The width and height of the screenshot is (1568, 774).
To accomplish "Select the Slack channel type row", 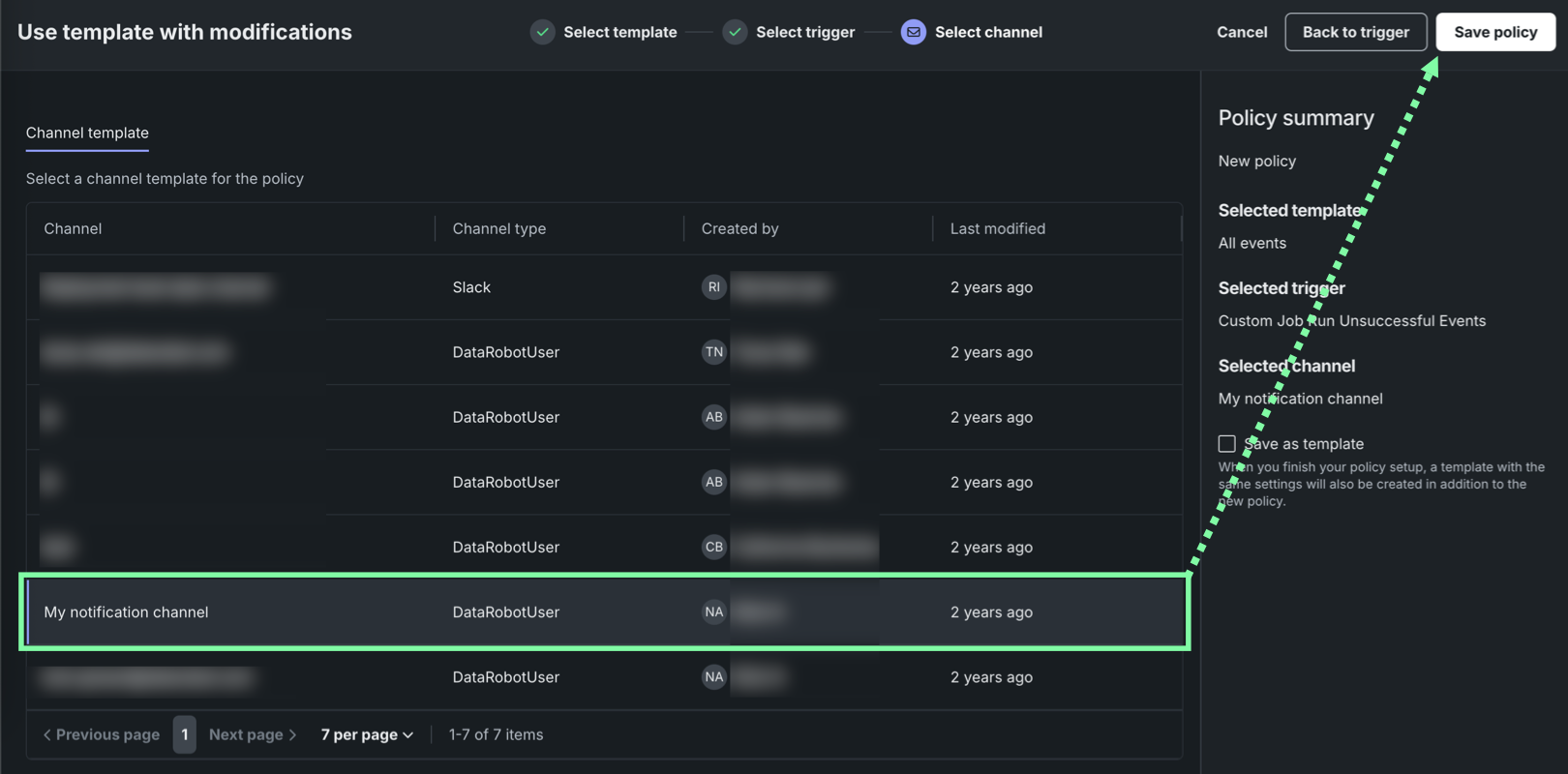I will (x=471, y=287).
